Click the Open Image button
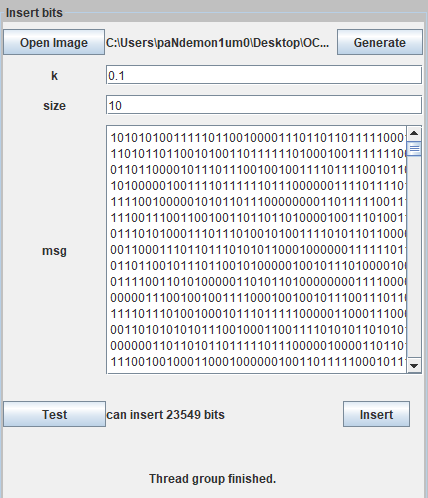This screenshot has height=498, width=428. pyautogui.click(x=54, y=42)
